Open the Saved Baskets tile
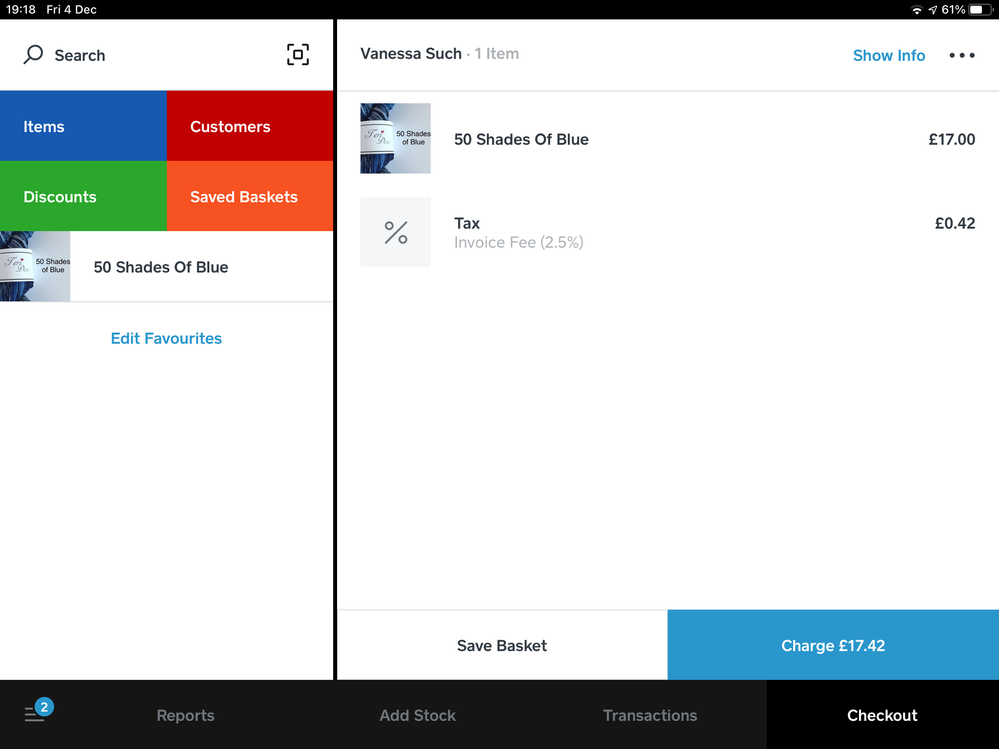This screenshot has width=999, height=749. (x=250, y=196)
